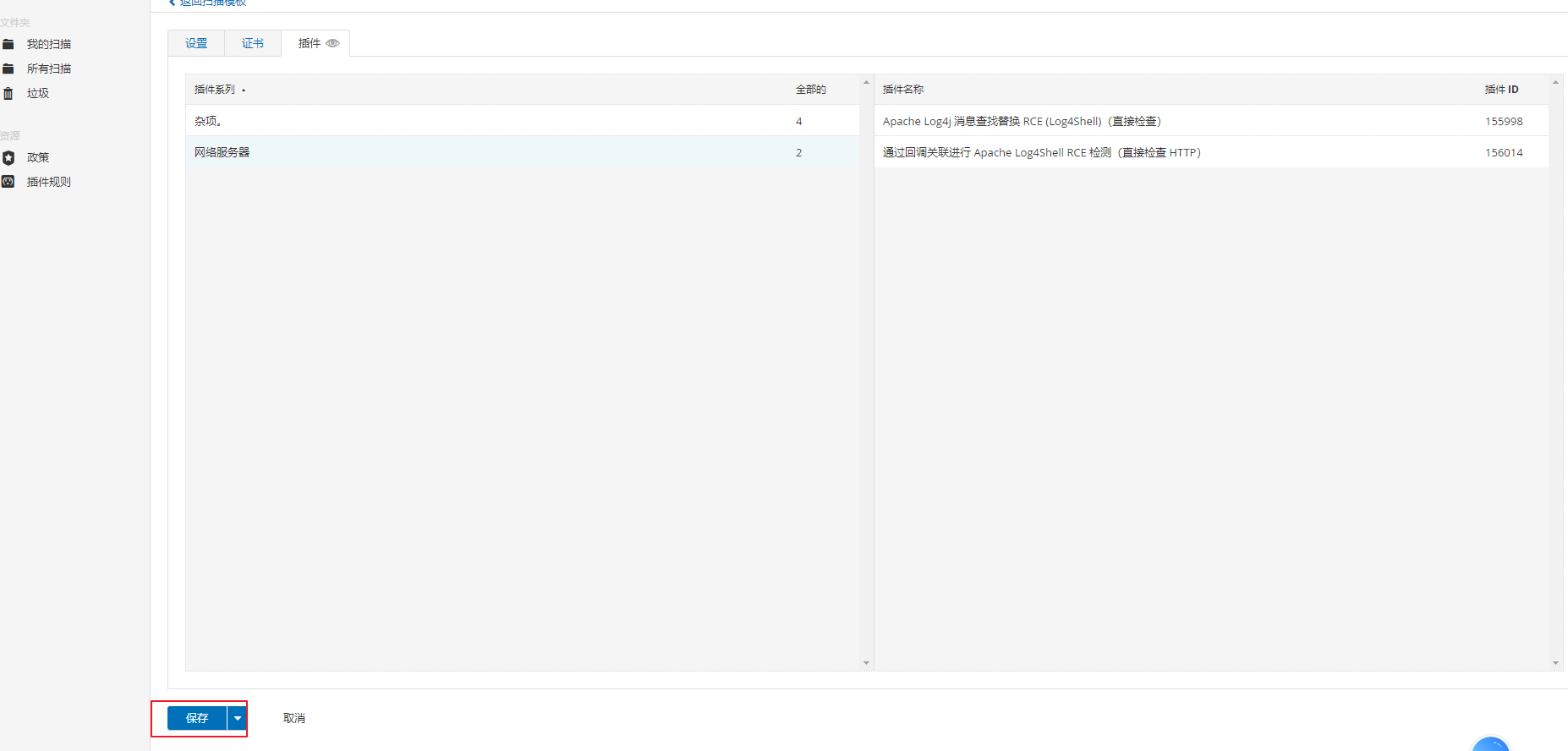Screen dimensions: 1568x751
Task: Click the 我的扫描 folder icon
Action: tap(8, 44)
